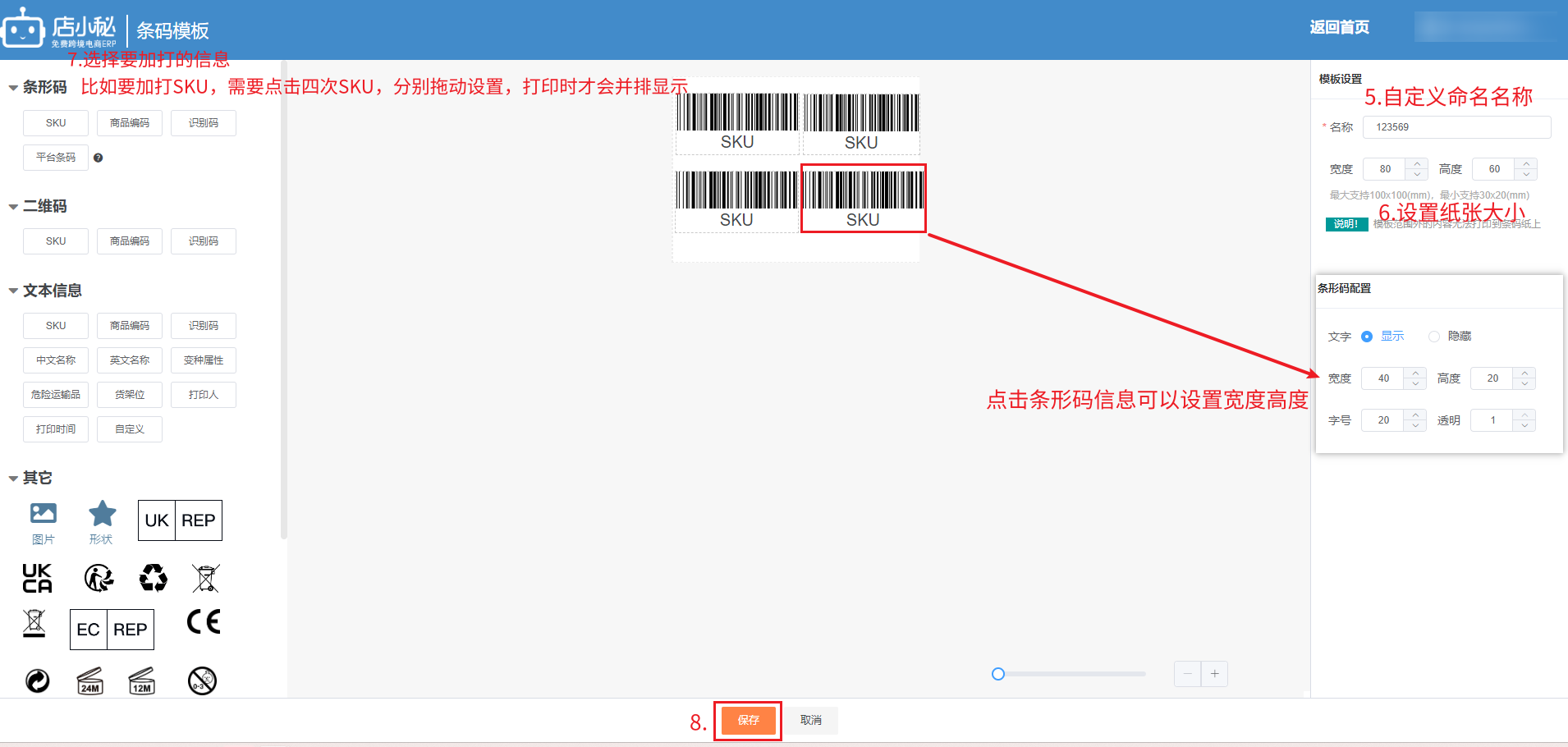Add SKU QR code from 二维码 section
This screenshot has height=747, width=1568.
pyautogui.click(x=56, y=241)
